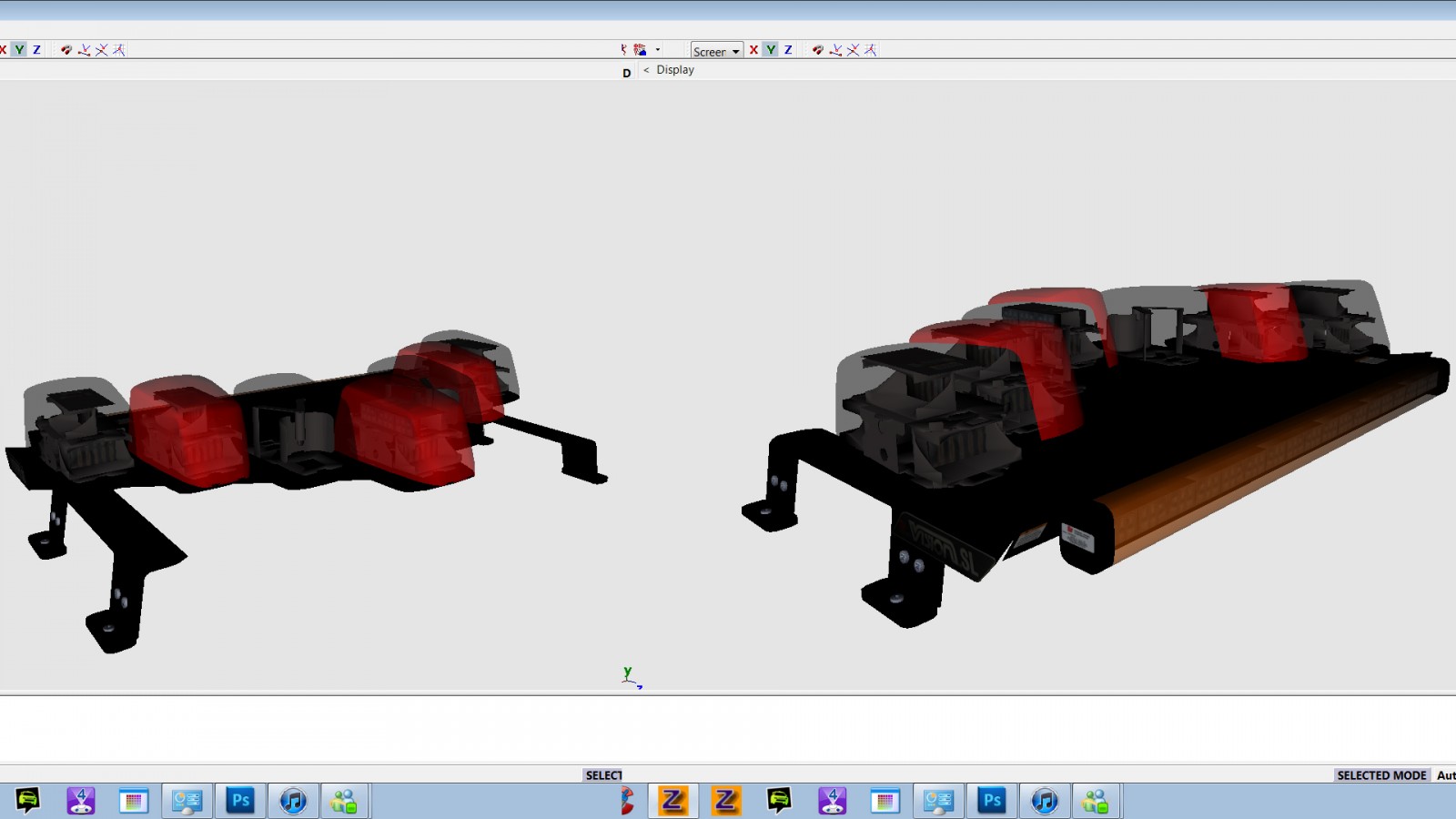The image size is (1456, 819).
Task: Click the last axis icon in the right viewport toolbar
Action: pos(871,50)
